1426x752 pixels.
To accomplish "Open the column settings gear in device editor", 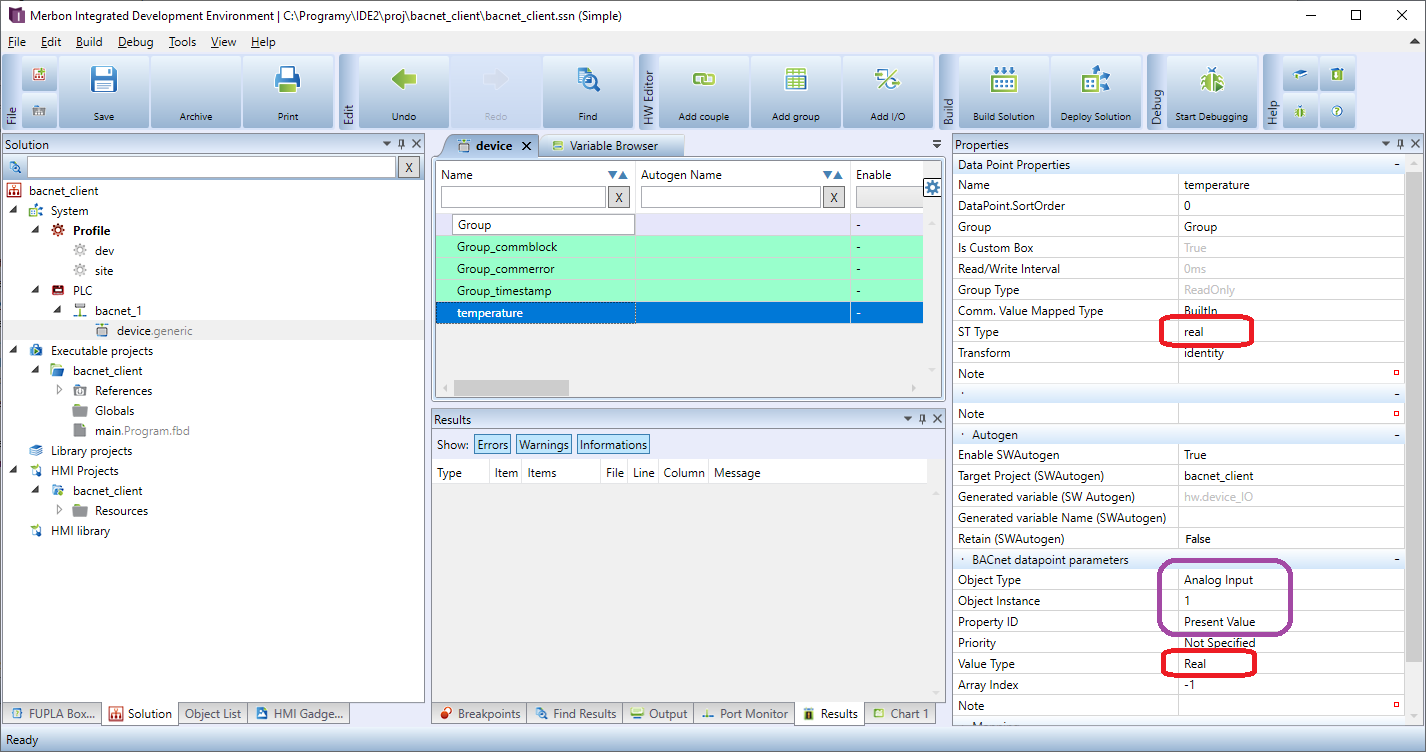I will [931, 187].
